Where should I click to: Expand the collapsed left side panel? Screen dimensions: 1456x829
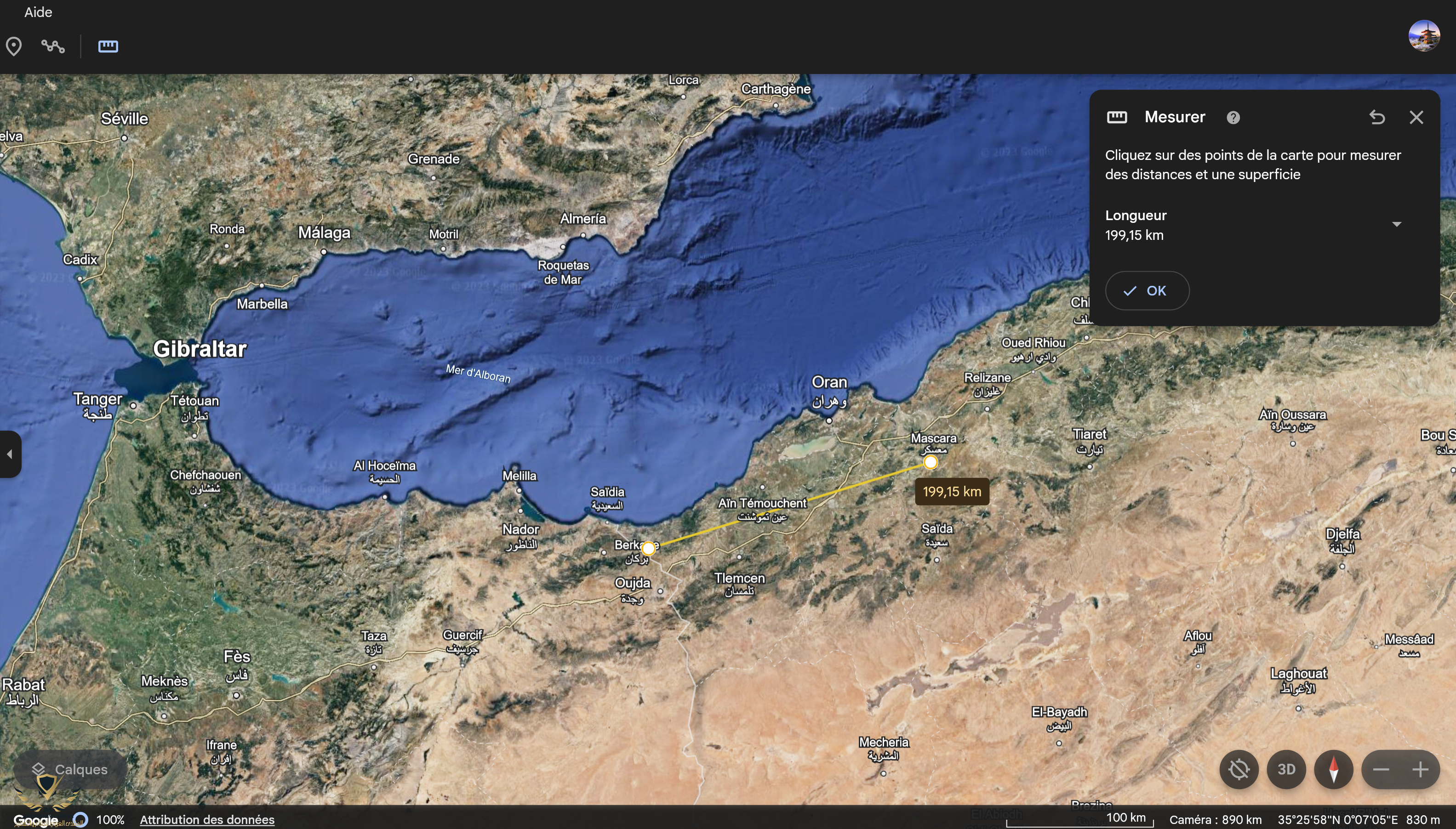pos(10,454)
